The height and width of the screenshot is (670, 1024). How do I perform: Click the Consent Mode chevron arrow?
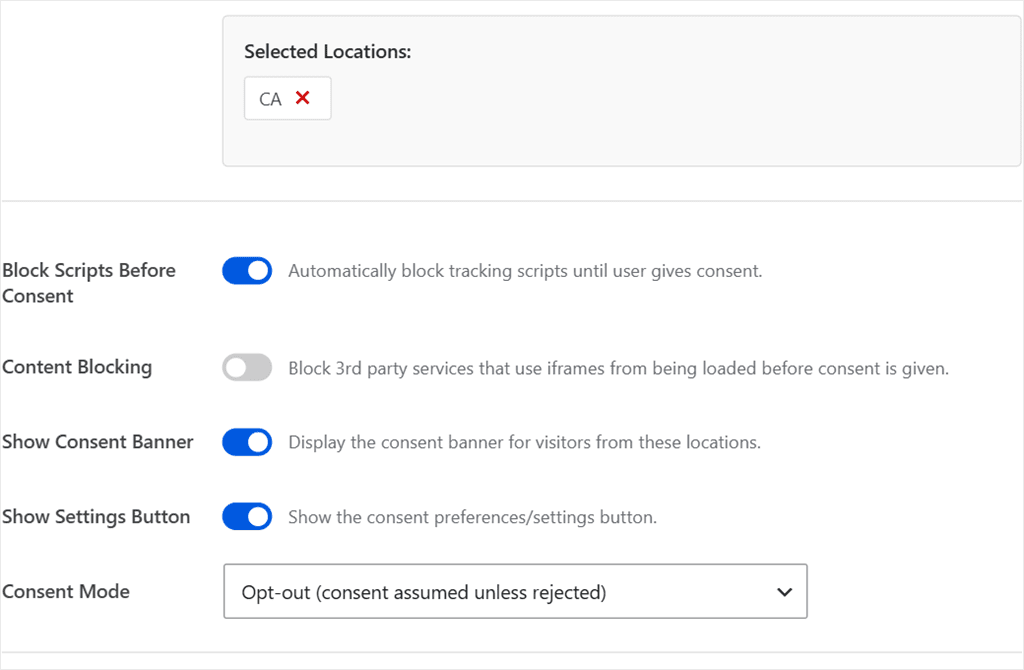coord(784,592)
